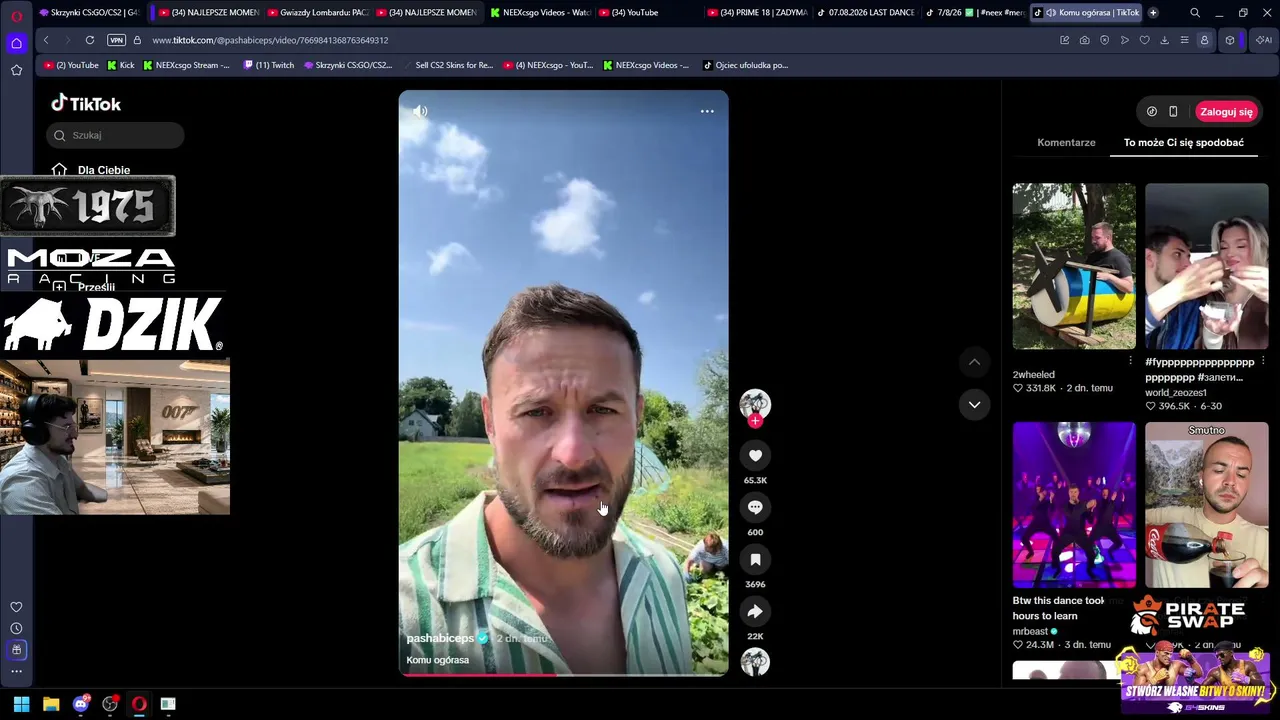Open options for the 2wheeled video

coord(1131,361)
